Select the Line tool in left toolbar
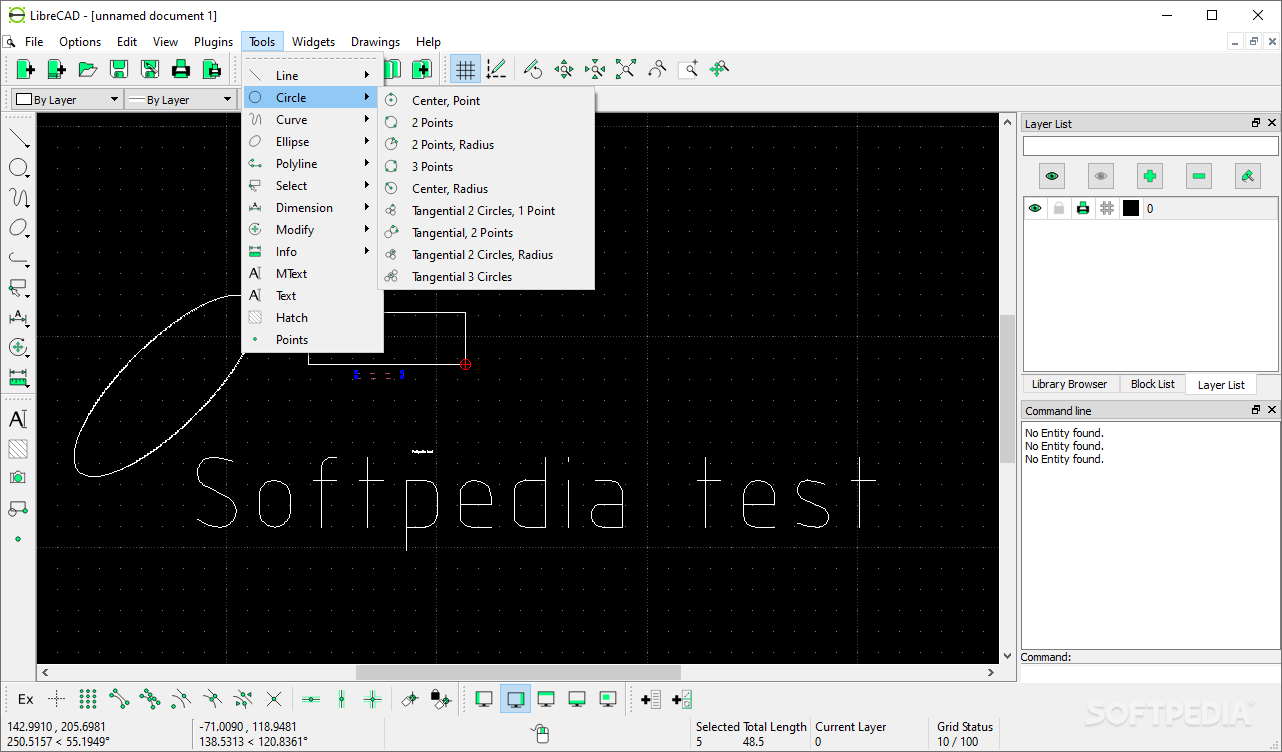1282x752 pixels. tap(19, 137)
